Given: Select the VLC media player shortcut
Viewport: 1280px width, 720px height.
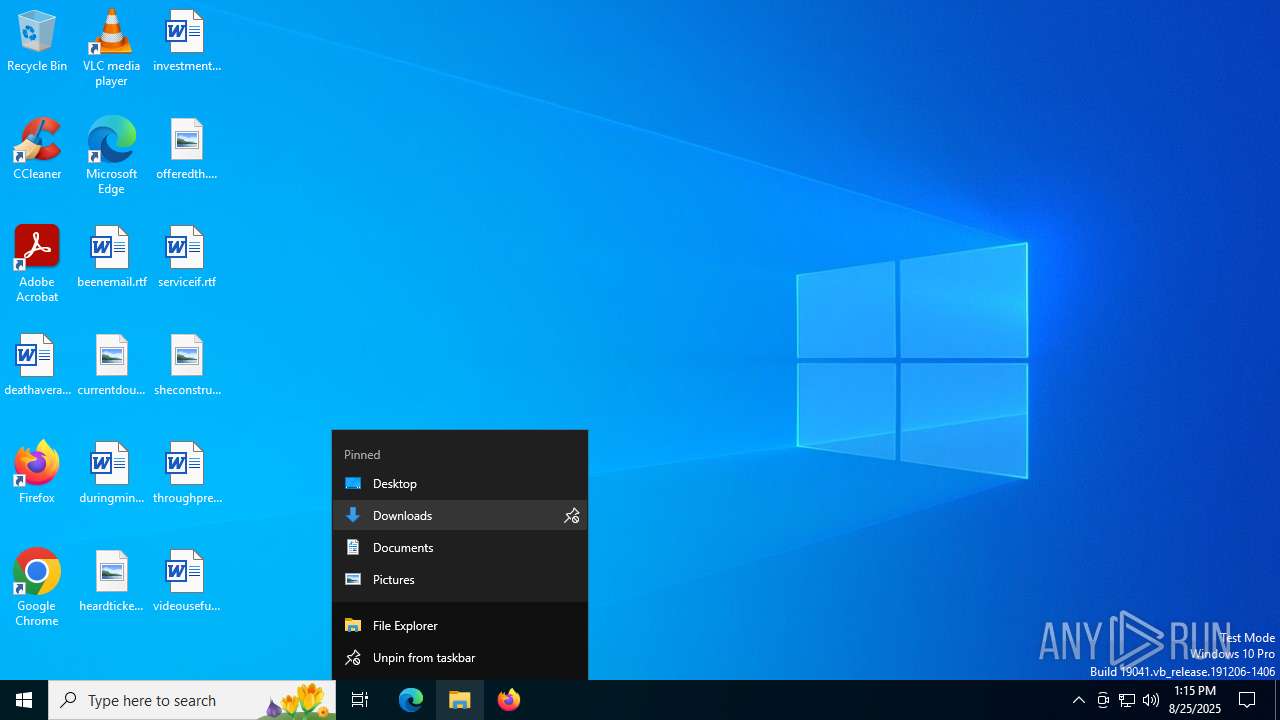Looking at the screenshot, I should 111,48.
